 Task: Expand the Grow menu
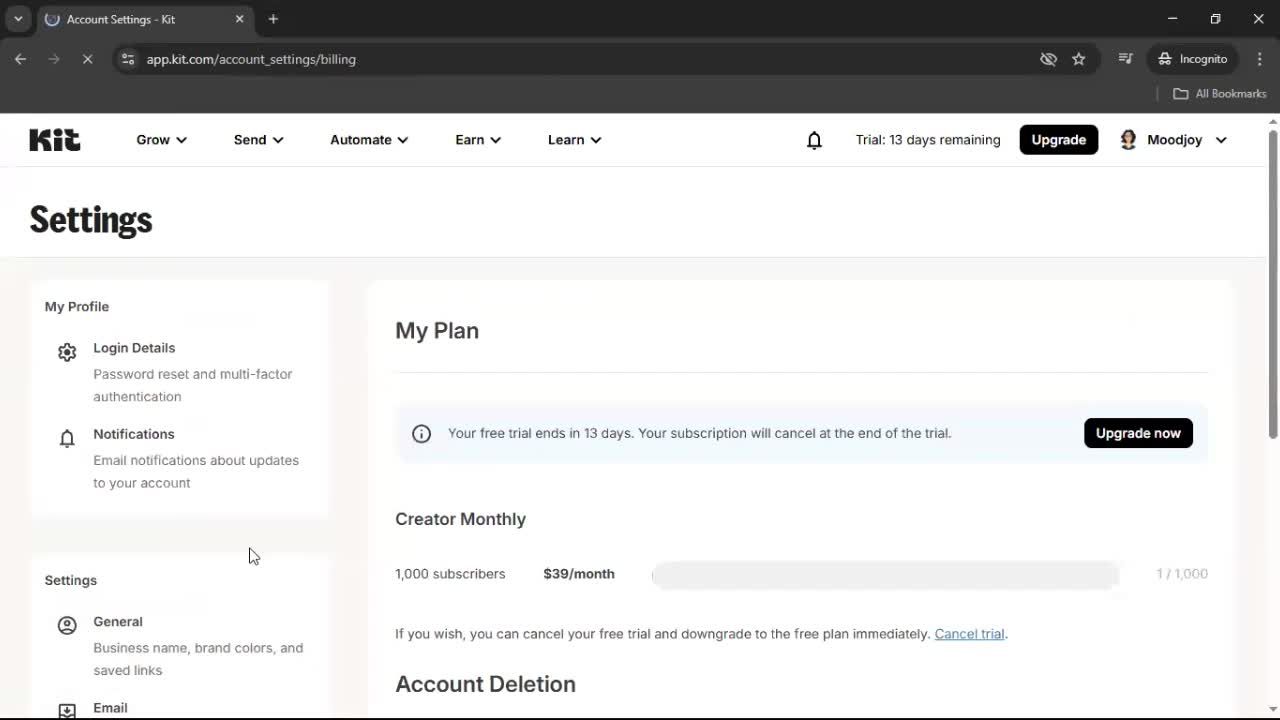pos(161,140)
